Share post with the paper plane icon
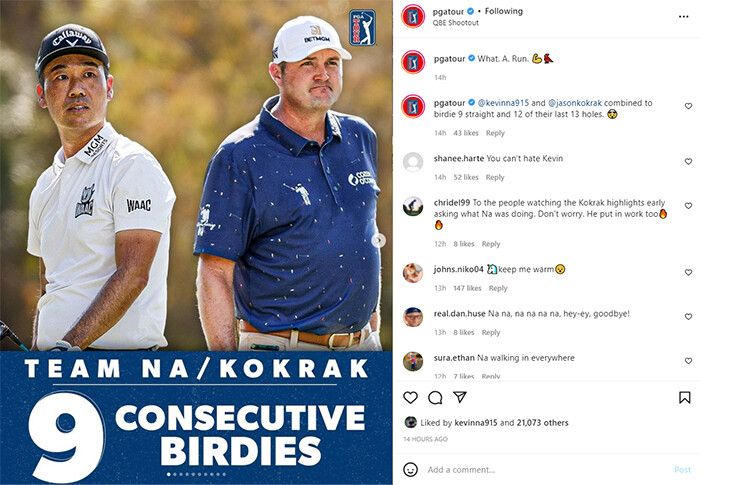 (460, 397)
